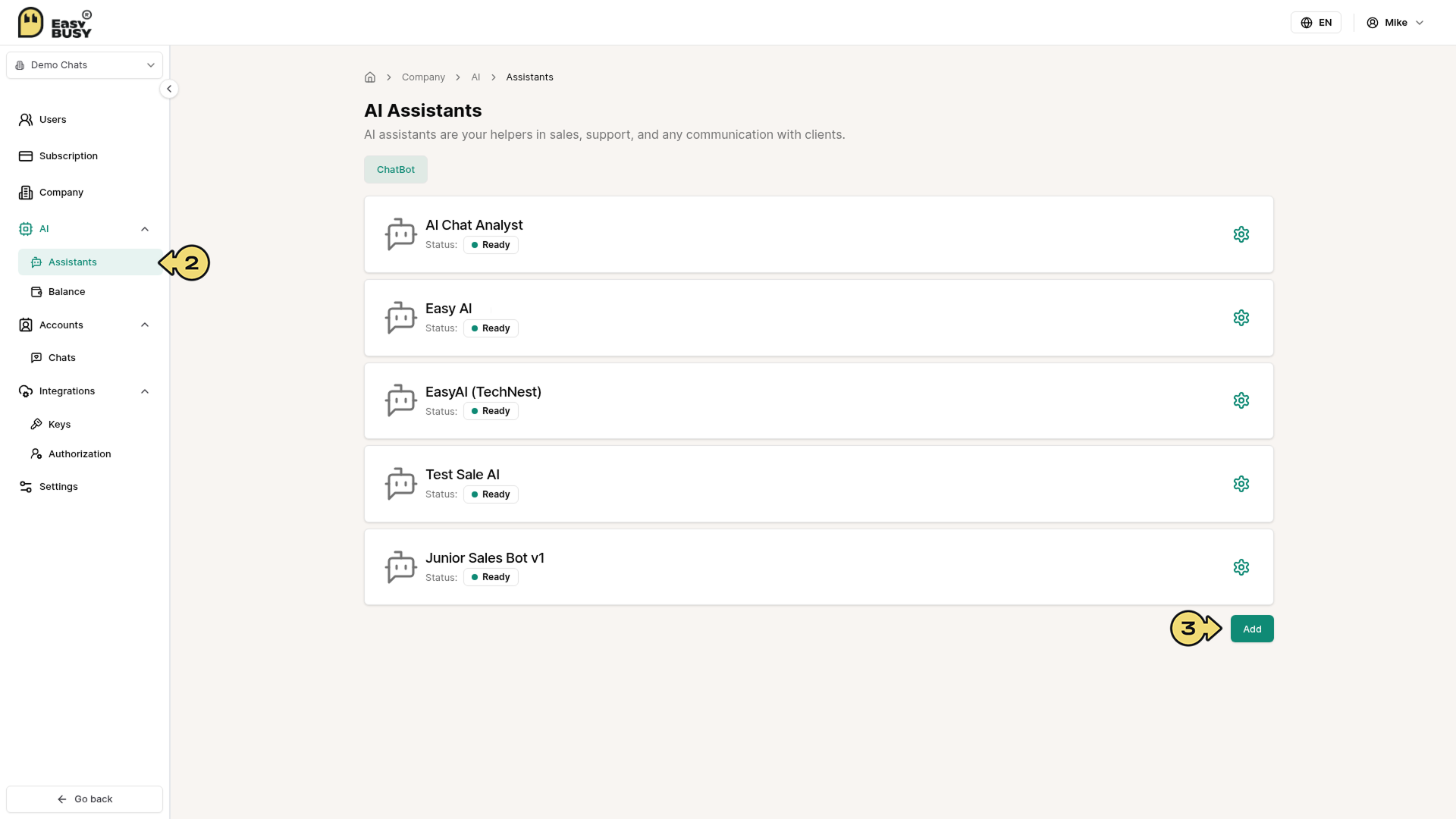Viewport: 1456px width, 819px height.
Task: Click the AI chip icon in sidebar
Action: [x=26, y=229]
